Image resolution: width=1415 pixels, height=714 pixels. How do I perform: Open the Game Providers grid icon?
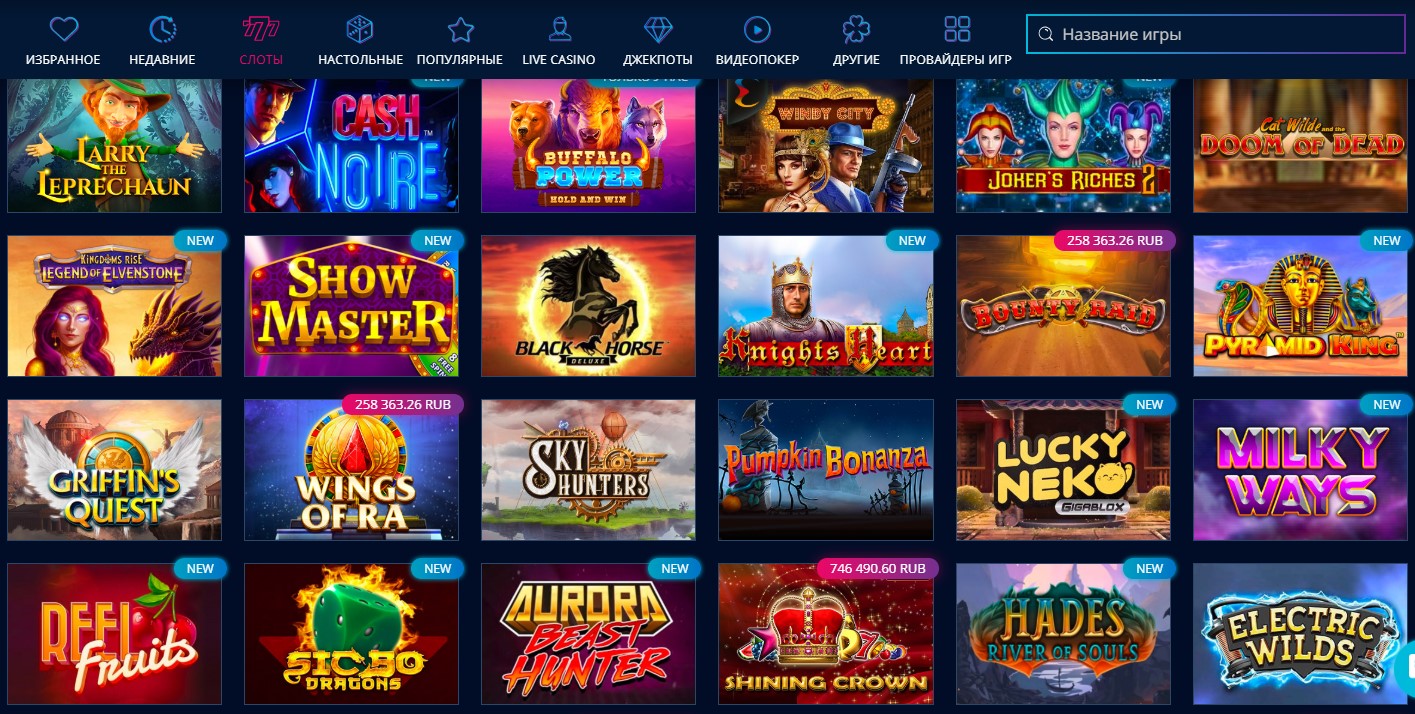(957, 28)
